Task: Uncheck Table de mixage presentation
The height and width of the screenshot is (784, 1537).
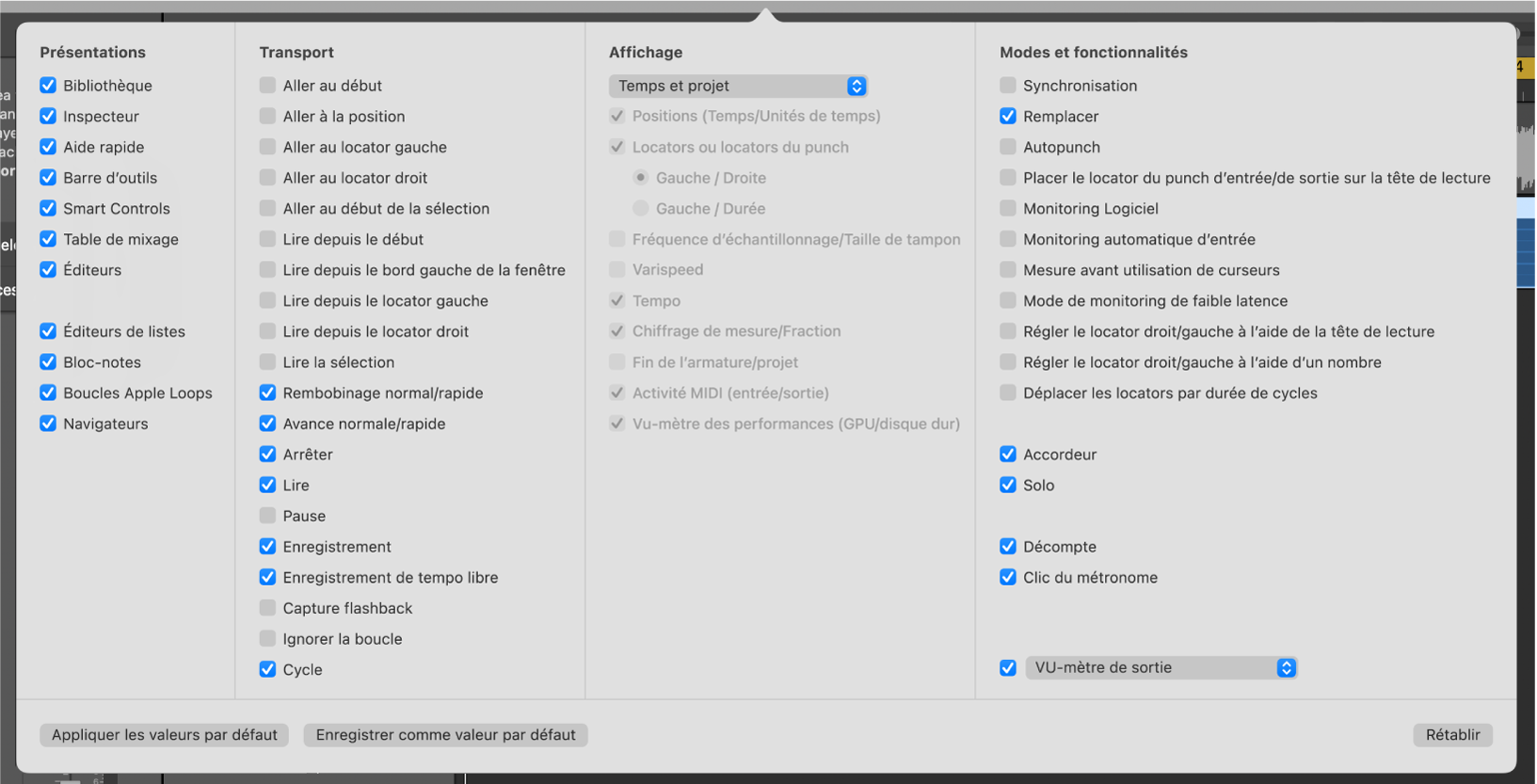Action: pyautogui.click(x=48, y=239)
